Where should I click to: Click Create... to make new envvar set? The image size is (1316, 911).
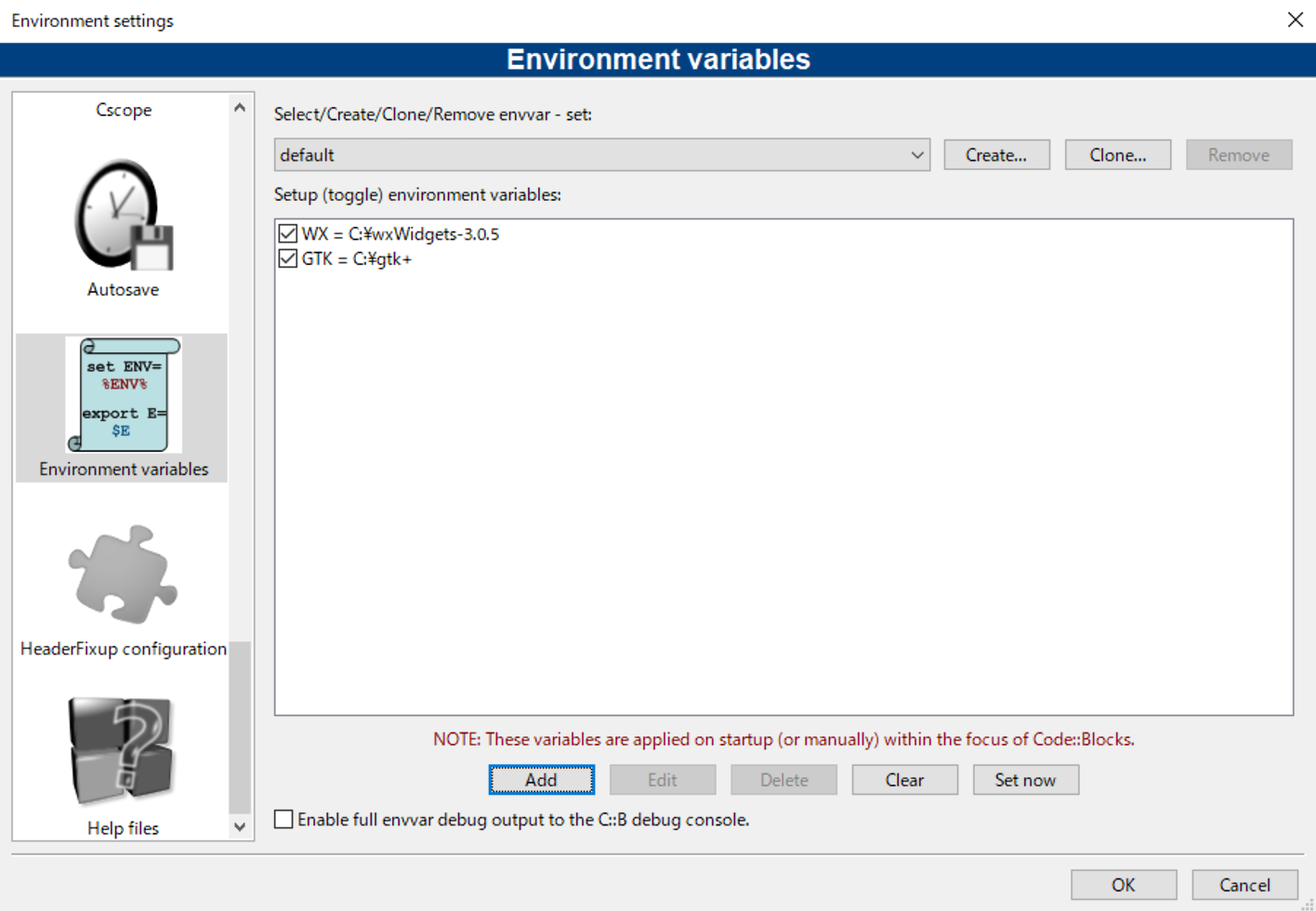pyautogui.click(x=995, y=155)
